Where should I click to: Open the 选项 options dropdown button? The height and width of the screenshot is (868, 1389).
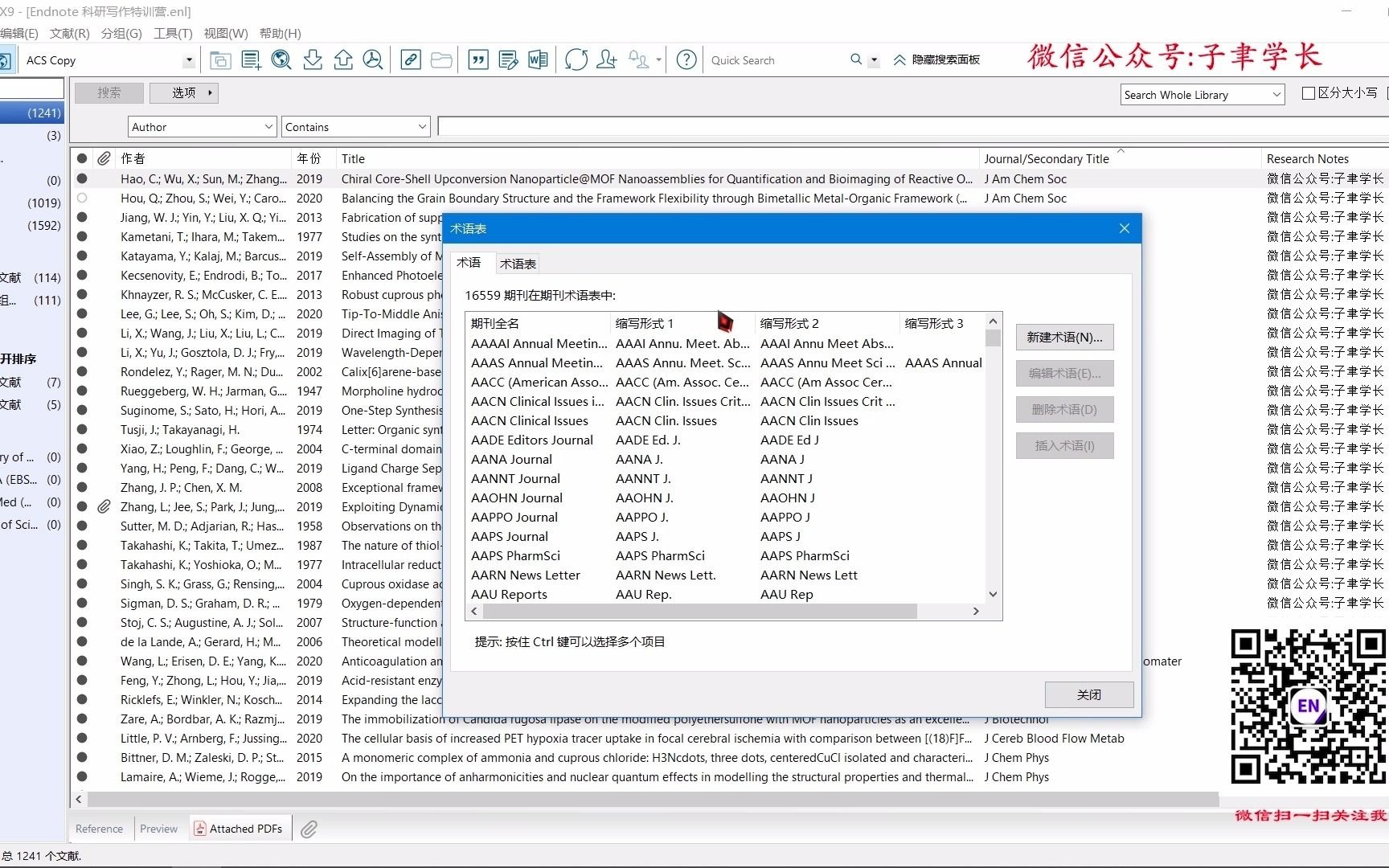tap(184, 92)
